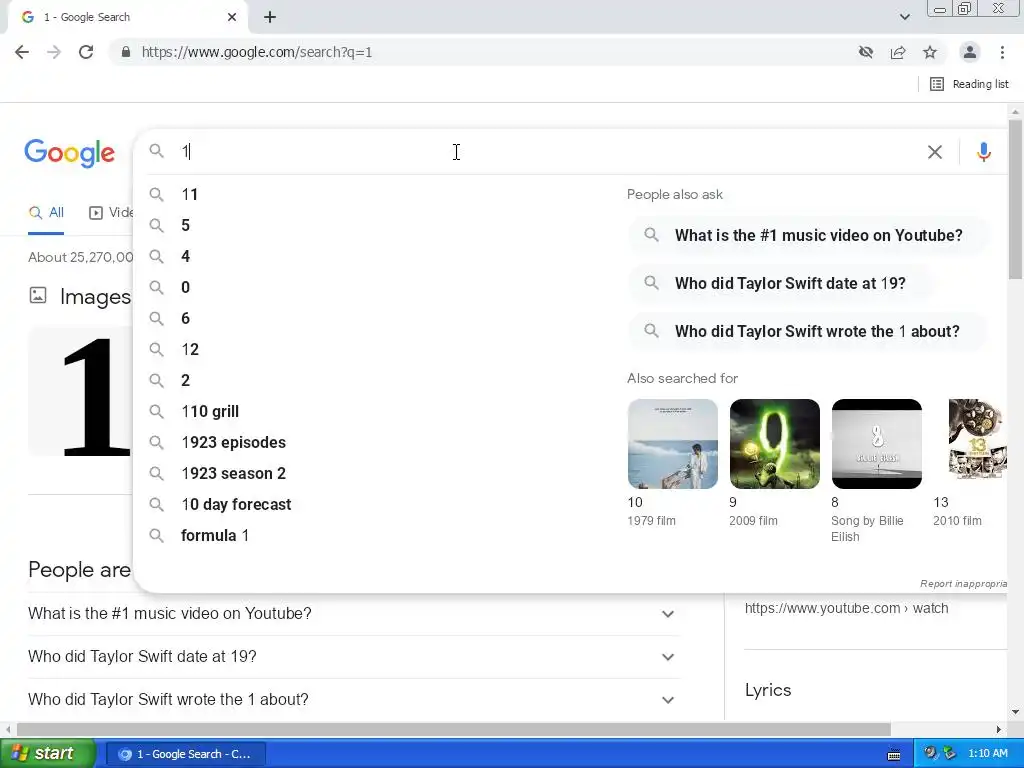This screenshot has width=1024, height=768.
Task: Click the vertical page scrollbar thumb
Action: [1015, 199]
